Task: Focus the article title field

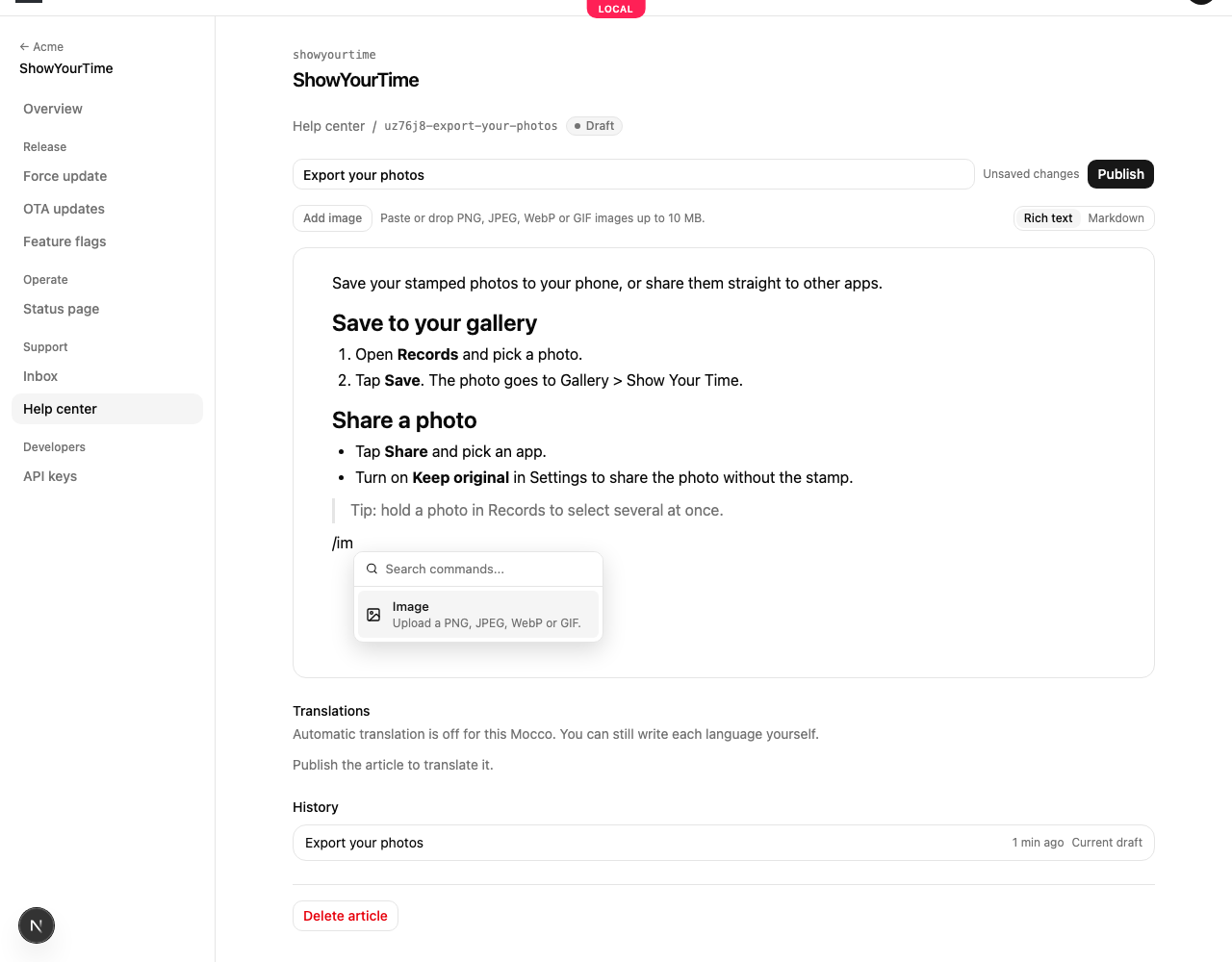Action: 633,174
